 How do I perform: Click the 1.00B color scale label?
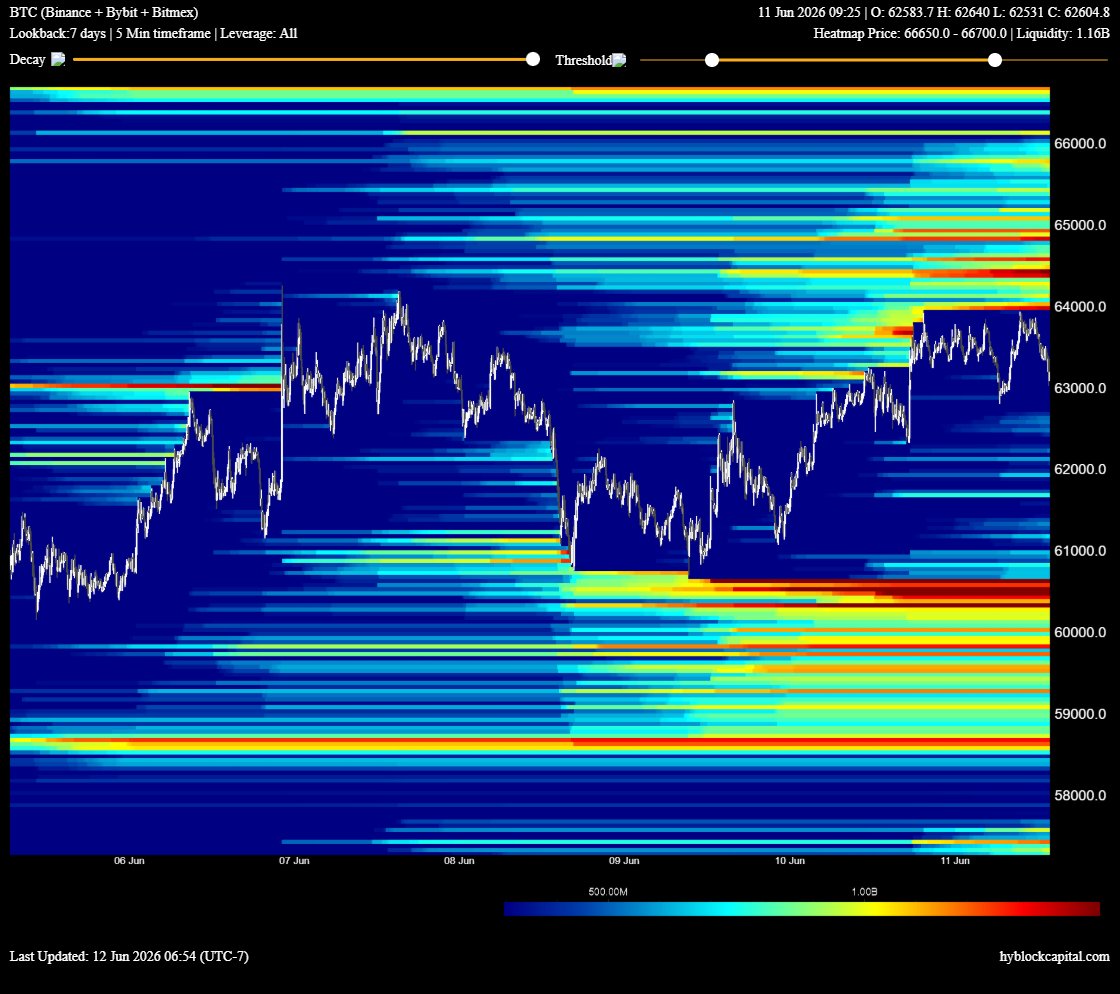tap(864, 892)
